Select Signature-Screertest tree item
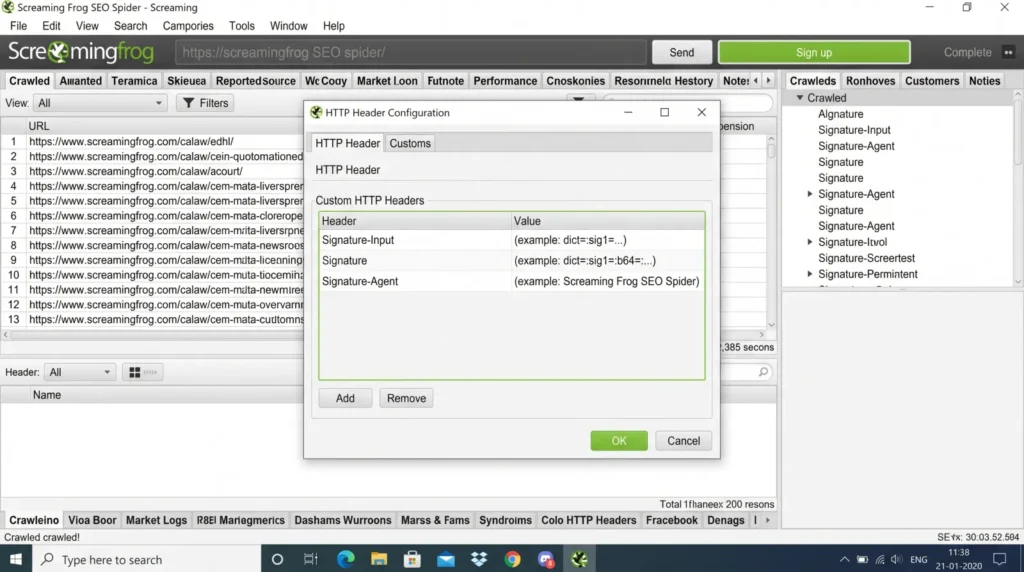Viewport: 1024px width, 572px height. point(866,258)
